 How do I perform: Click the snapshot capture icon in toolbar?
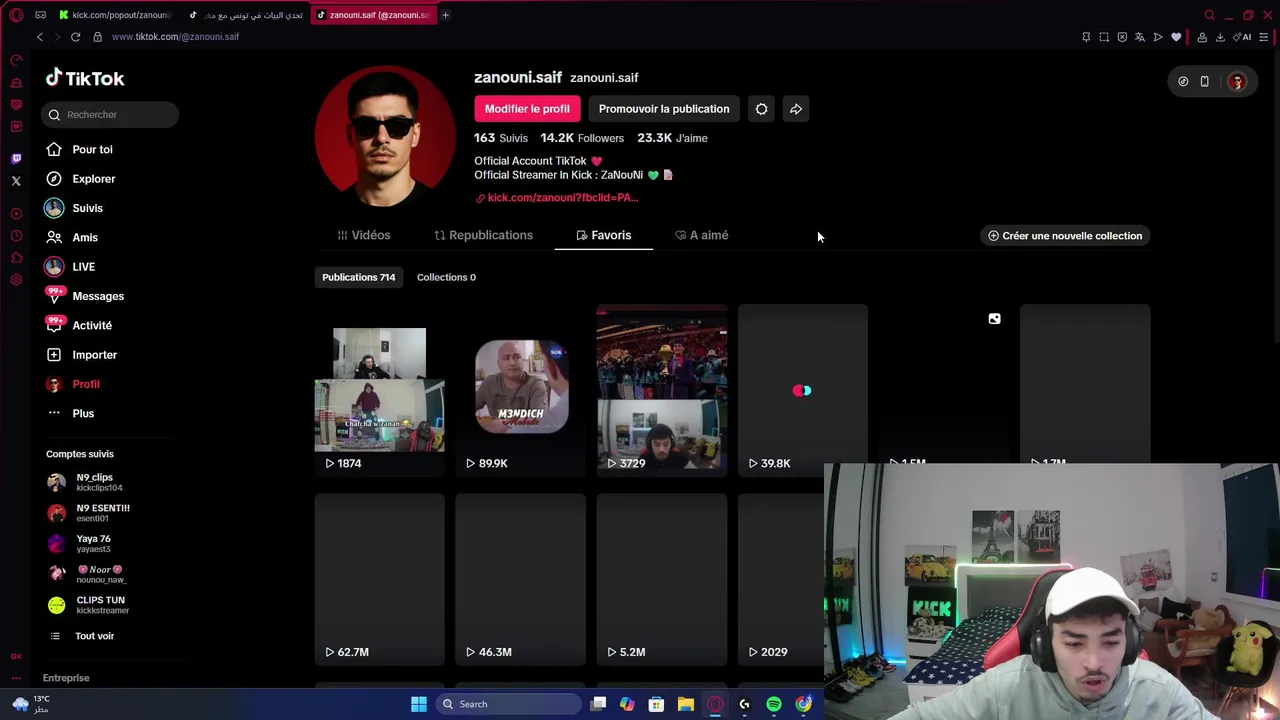(1104, 37)
